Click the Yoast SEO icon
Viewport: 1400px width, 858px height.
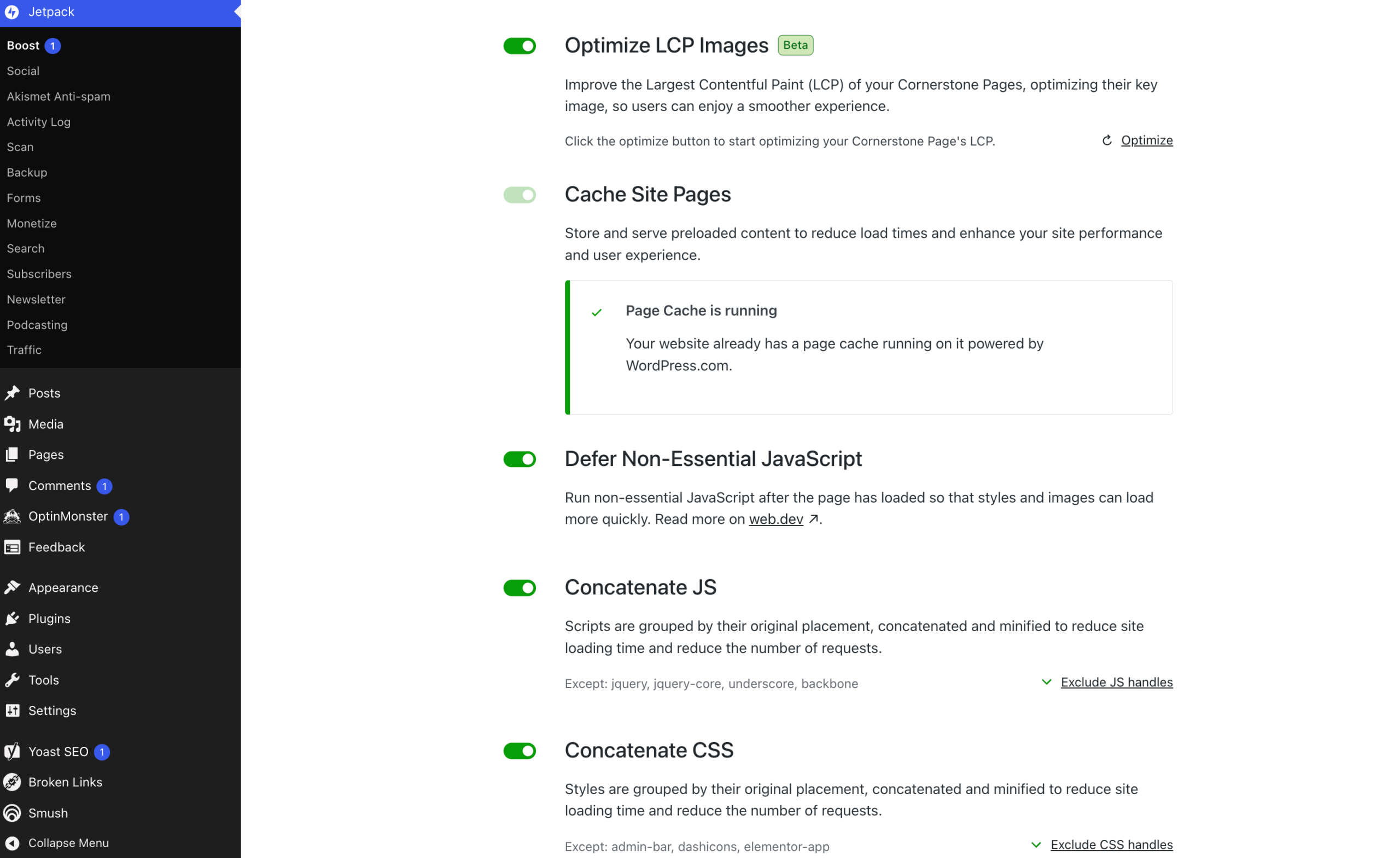(12, 751)
